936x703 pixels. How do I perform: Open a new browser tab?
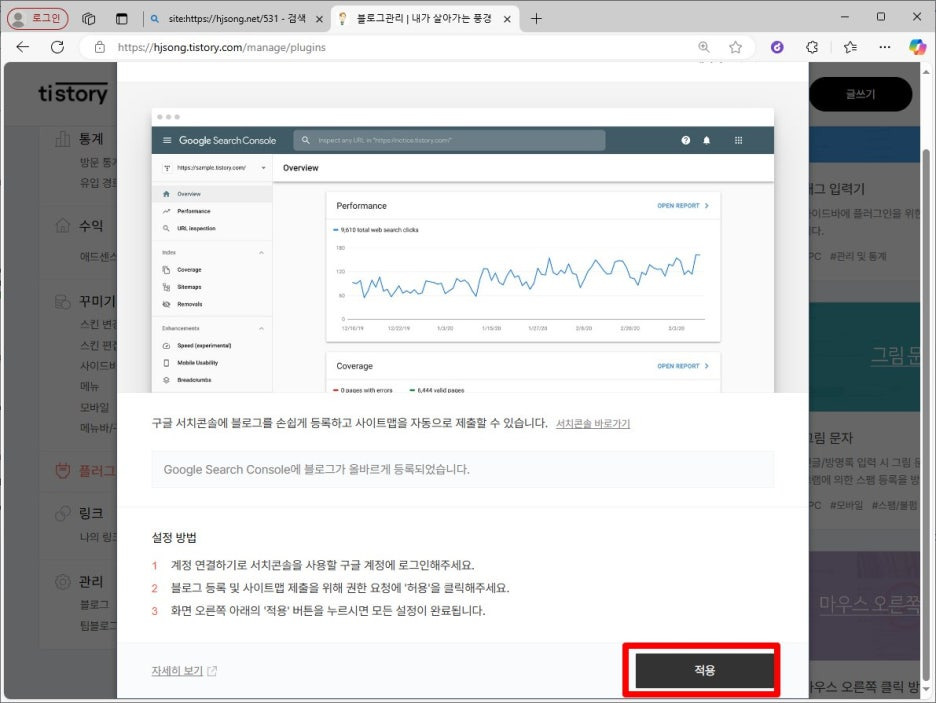click(536, 19)
